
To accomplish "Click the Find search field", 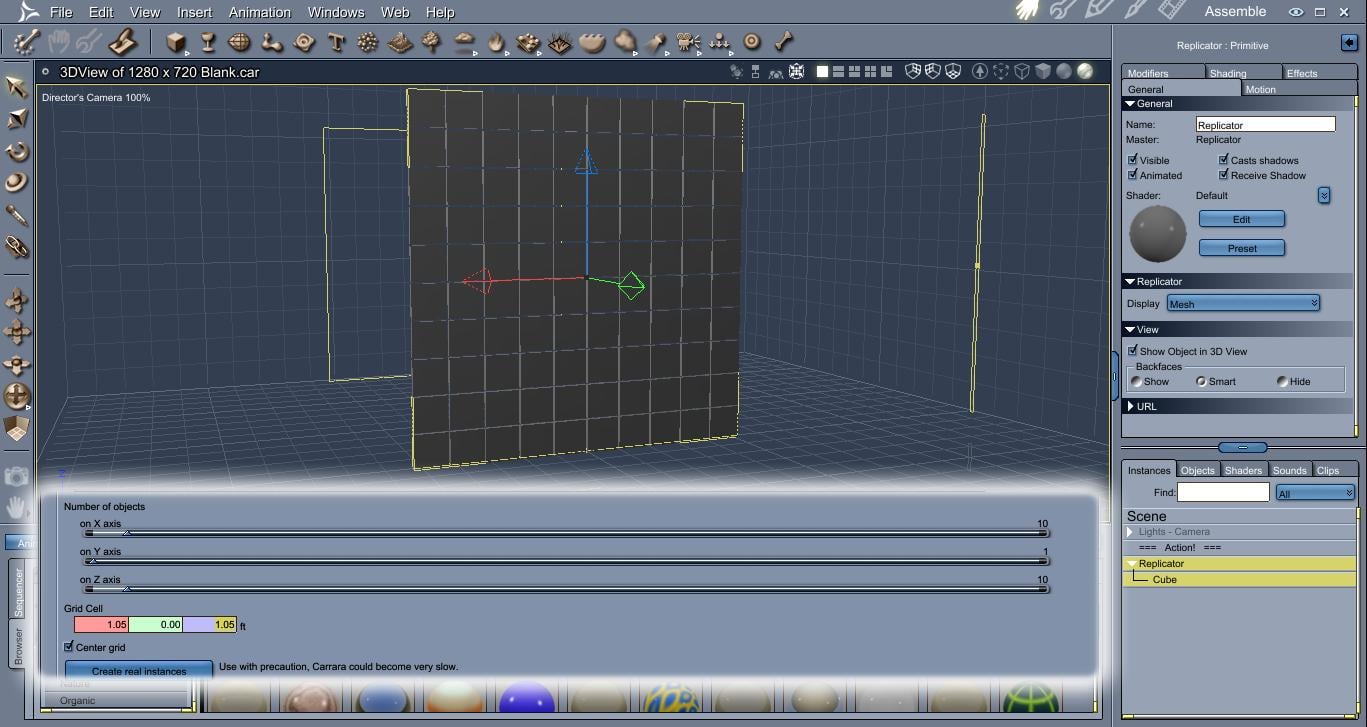I will [x=1223, y=492].
